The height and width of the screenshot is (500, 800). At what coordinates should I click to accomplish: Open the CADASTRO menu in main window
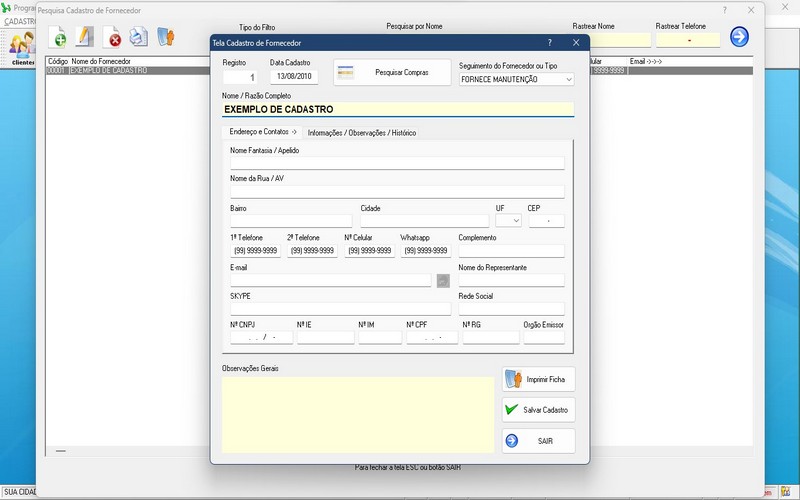19,22
